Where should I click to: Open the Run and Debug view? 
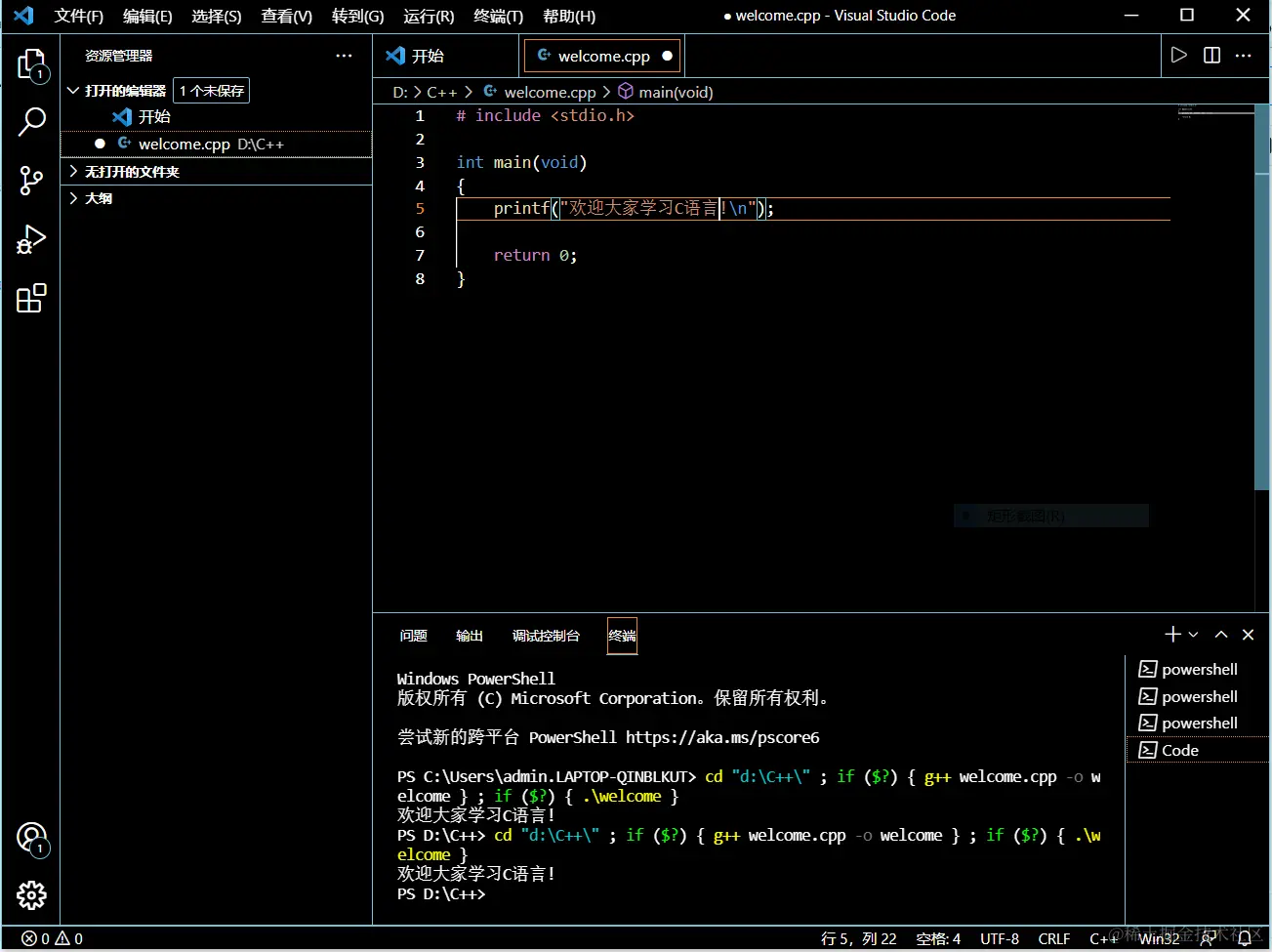pyautogui.click(x=31, y=239)
